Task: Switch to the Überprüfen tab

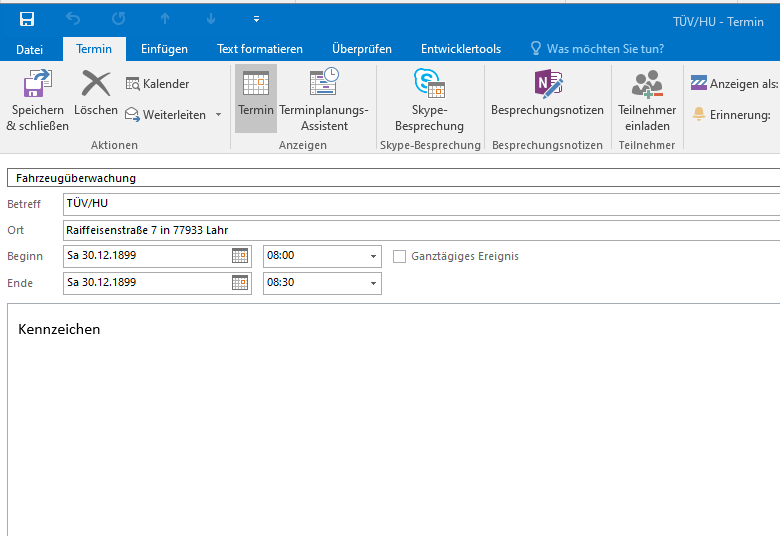Action: (x=362, y=49)
